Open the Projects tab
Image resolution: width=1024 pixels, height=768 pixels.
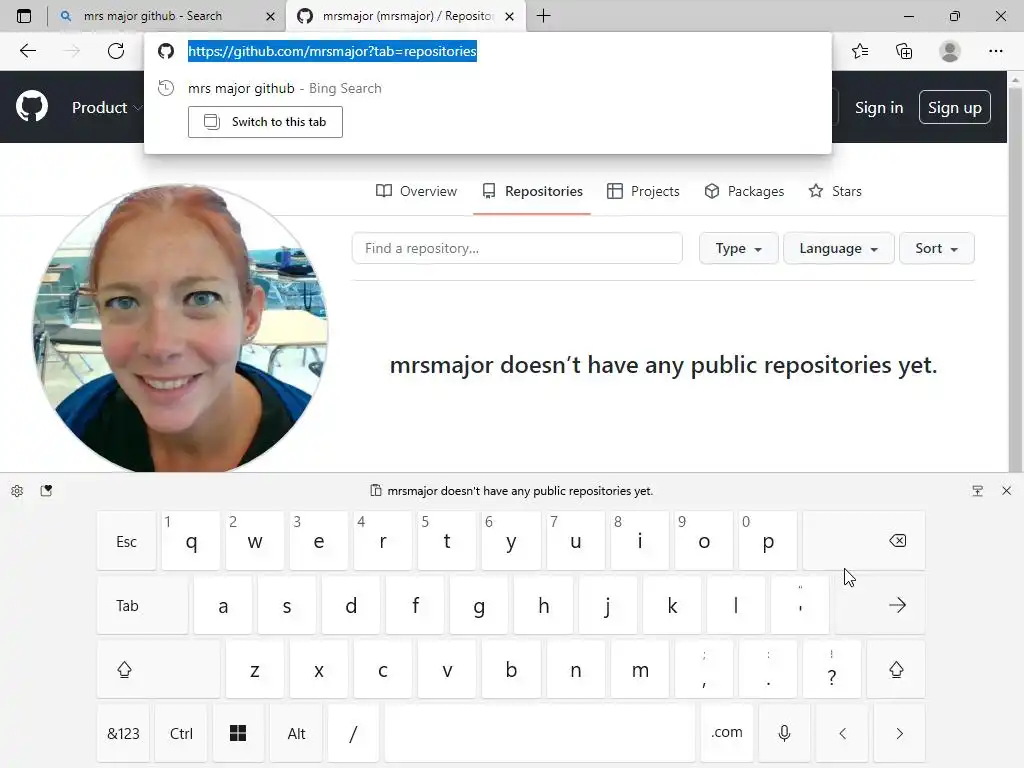(643, 191)
